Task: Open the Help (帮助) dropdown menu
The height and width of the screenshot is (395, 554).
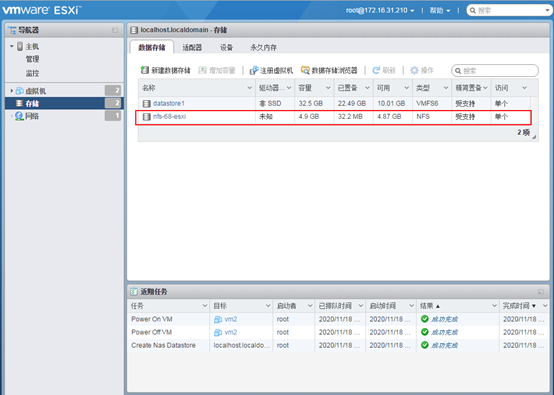Action: point(440,11)
